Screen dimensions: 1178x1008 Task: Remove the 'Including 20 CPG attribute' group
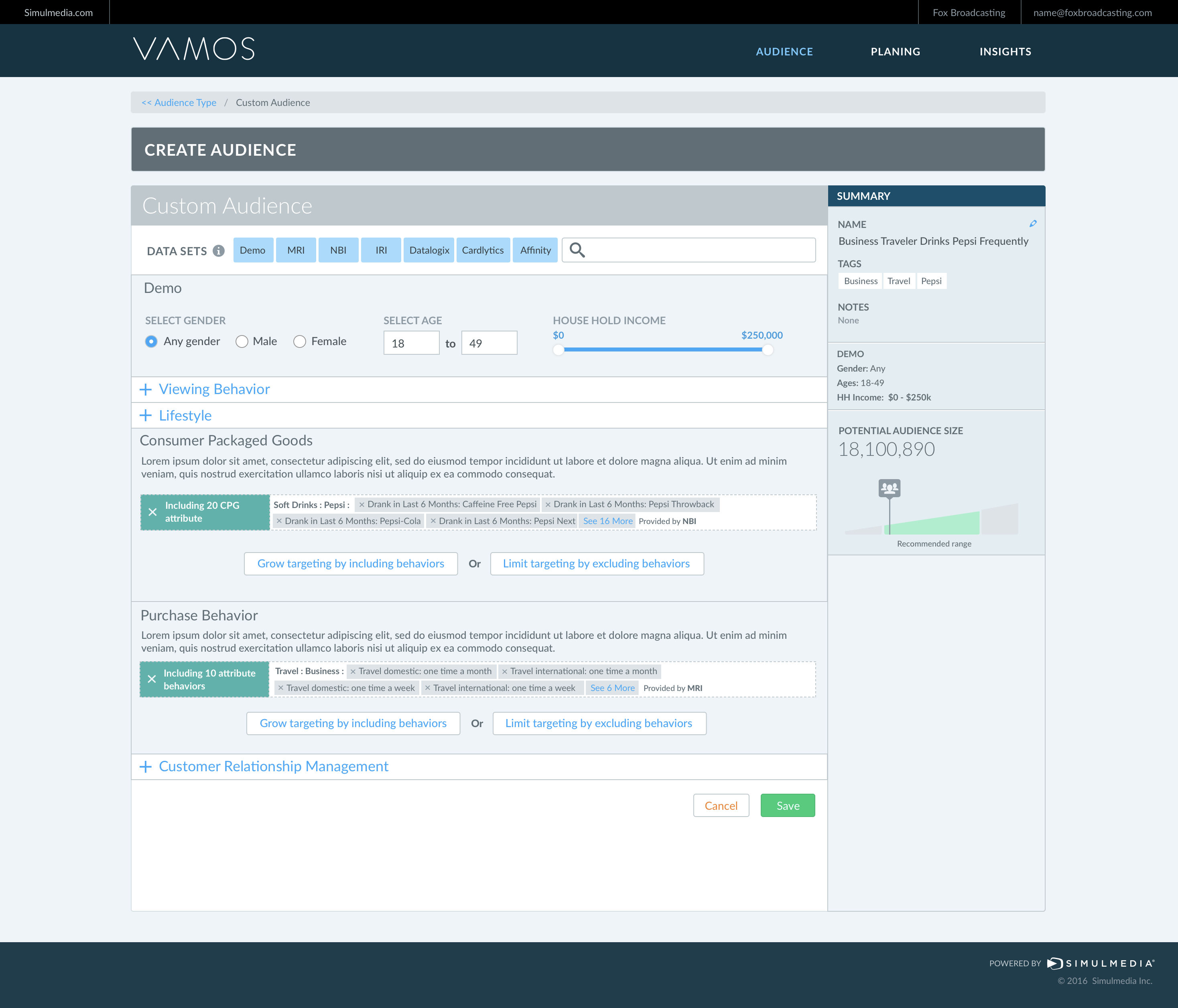[152, 512]
